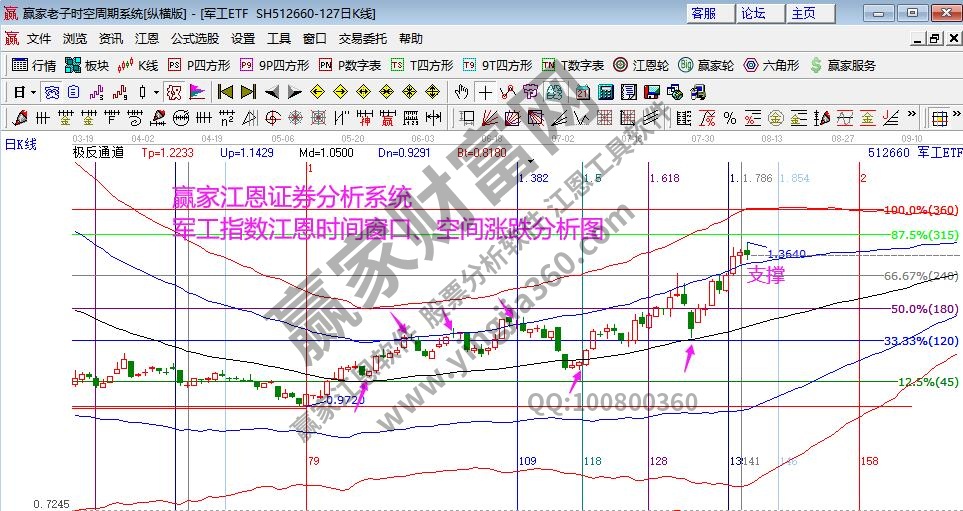
Task: Click the save floppy disk icon
Action: coord(653,92)
